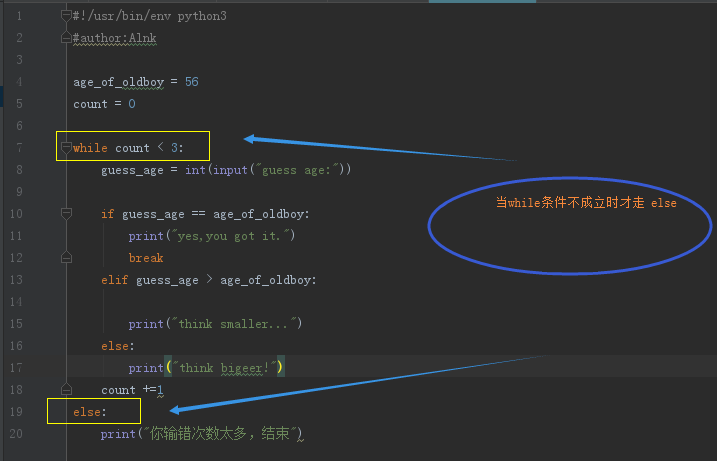Click the 'while' keyword
Image resolution: width=717 pixels, height=461 pixels.
pos(90,148)
